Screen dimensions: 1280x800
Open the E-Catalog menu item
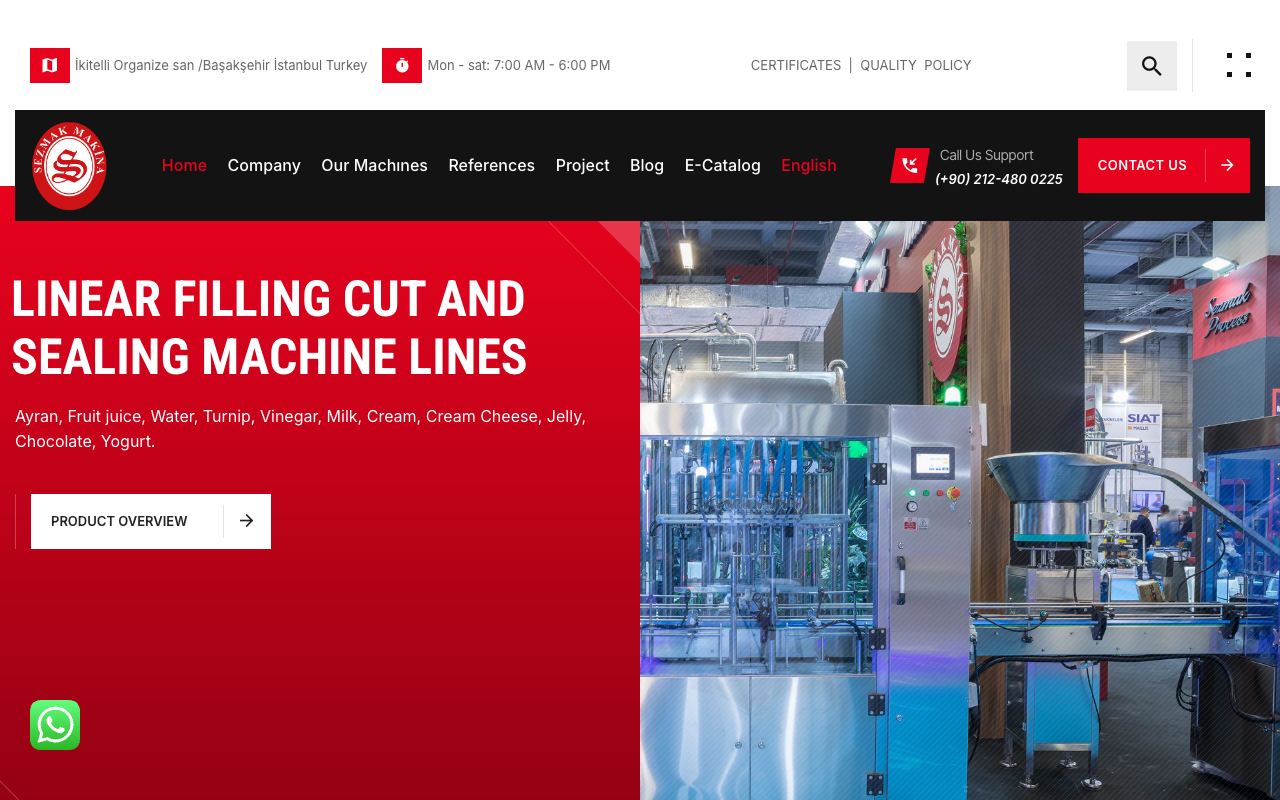(722, 165)
